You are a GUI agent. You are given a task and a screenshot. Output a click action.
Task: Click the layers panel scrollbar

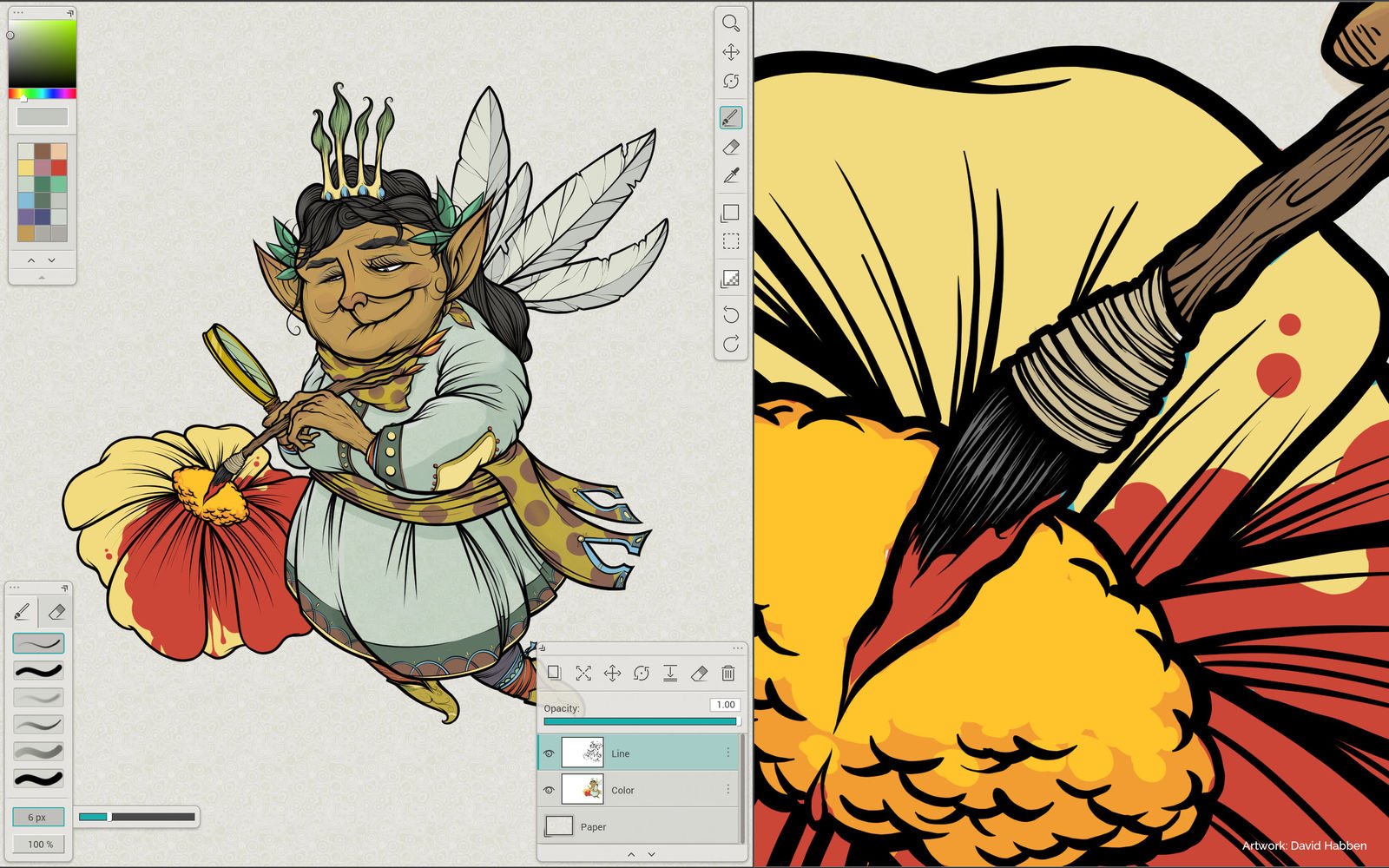(x=742, y=788)
